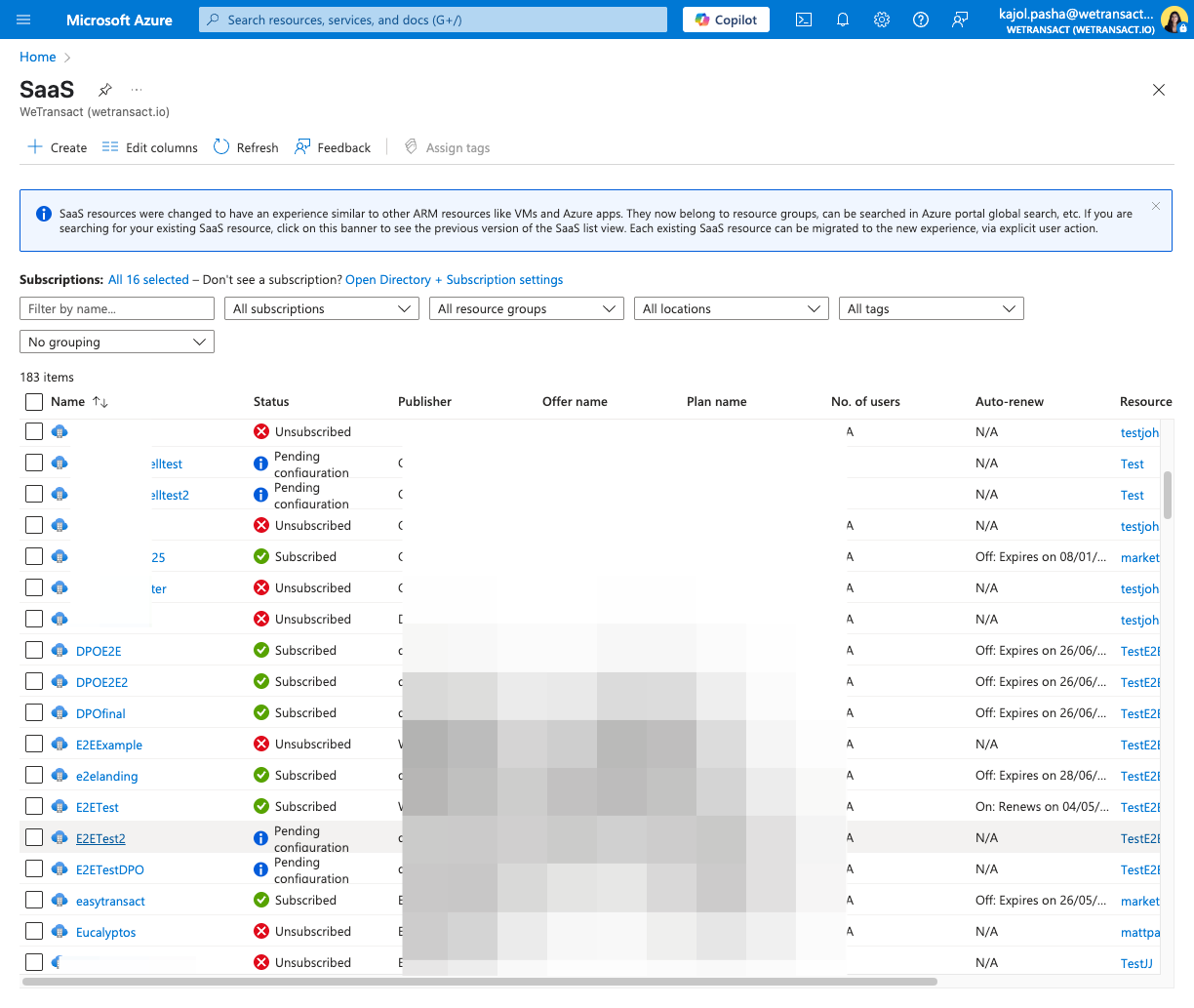Expand the All subscriptions dropdown
This screenshot has height=1008, width=1194.
[322, 308]
